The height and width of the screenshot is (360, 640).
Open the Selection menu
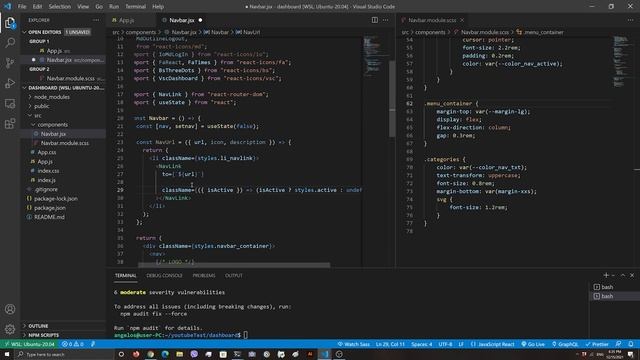(60, 7)
